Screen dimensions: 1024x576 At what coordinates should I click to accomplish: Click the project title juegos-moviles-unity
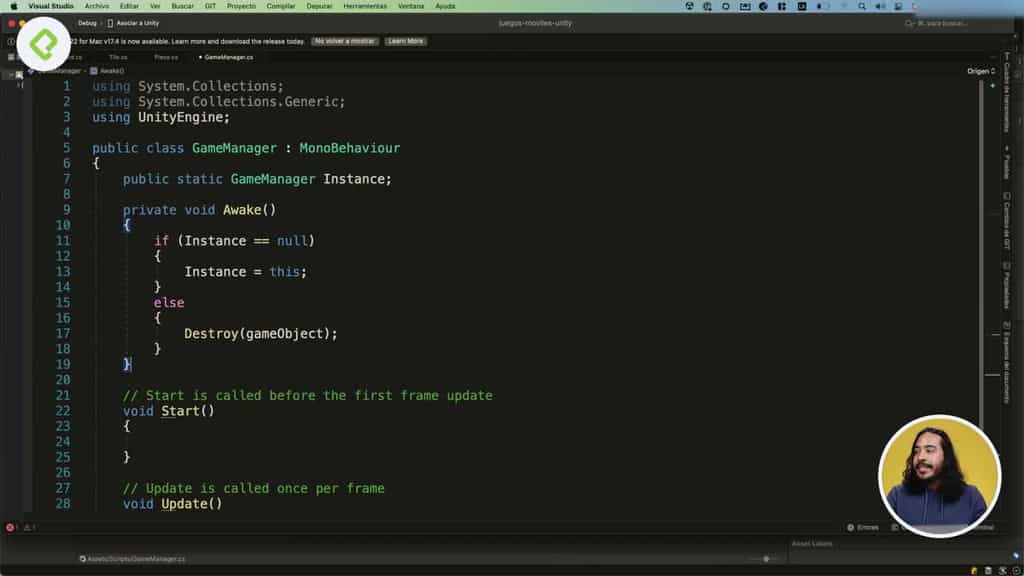535,23
